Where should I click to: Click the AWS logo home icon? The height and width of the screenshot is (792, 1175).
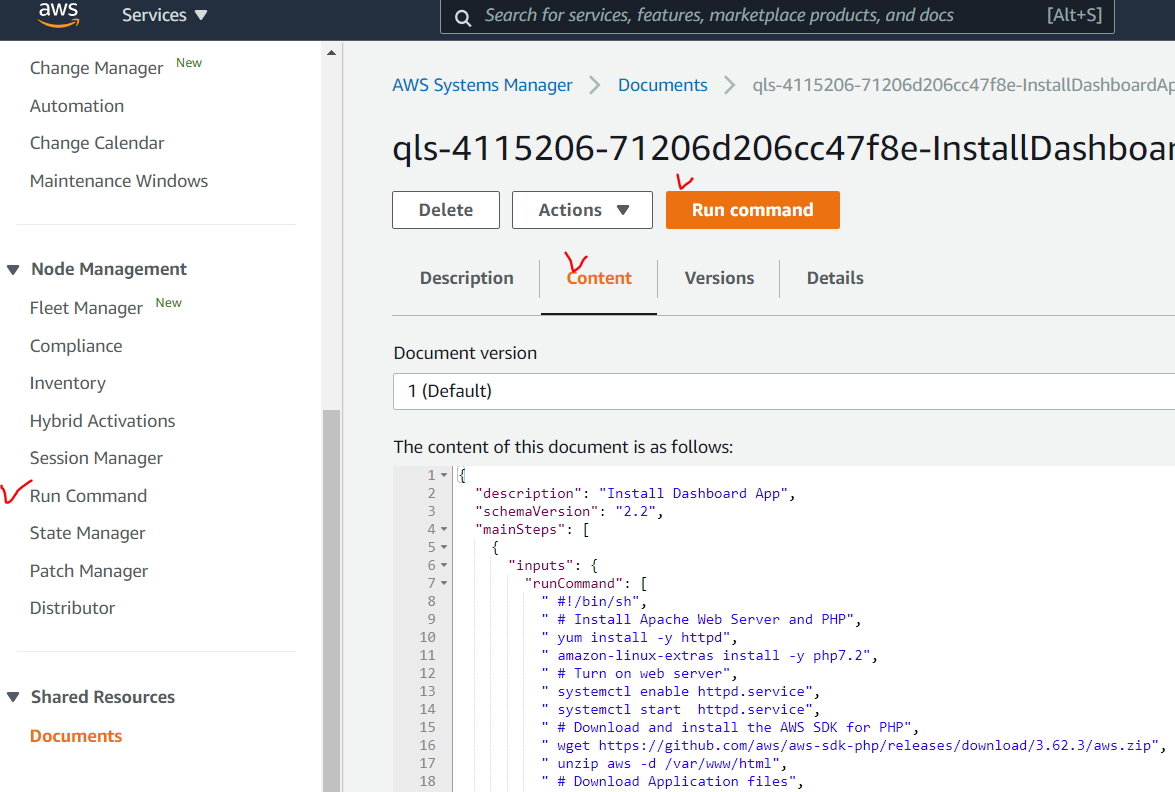pyautogui.click(x=58, y=14)
